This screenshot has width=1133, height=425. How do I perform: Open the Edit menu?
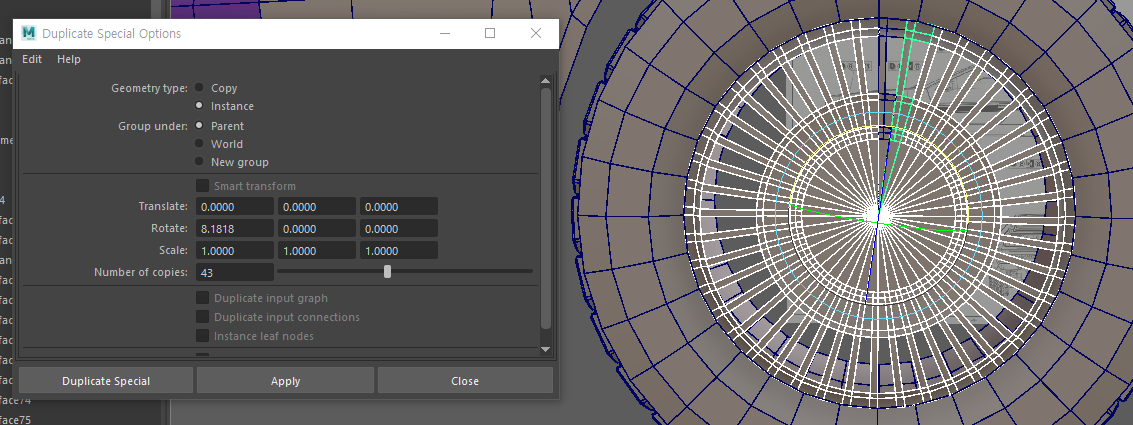point(32,59)
